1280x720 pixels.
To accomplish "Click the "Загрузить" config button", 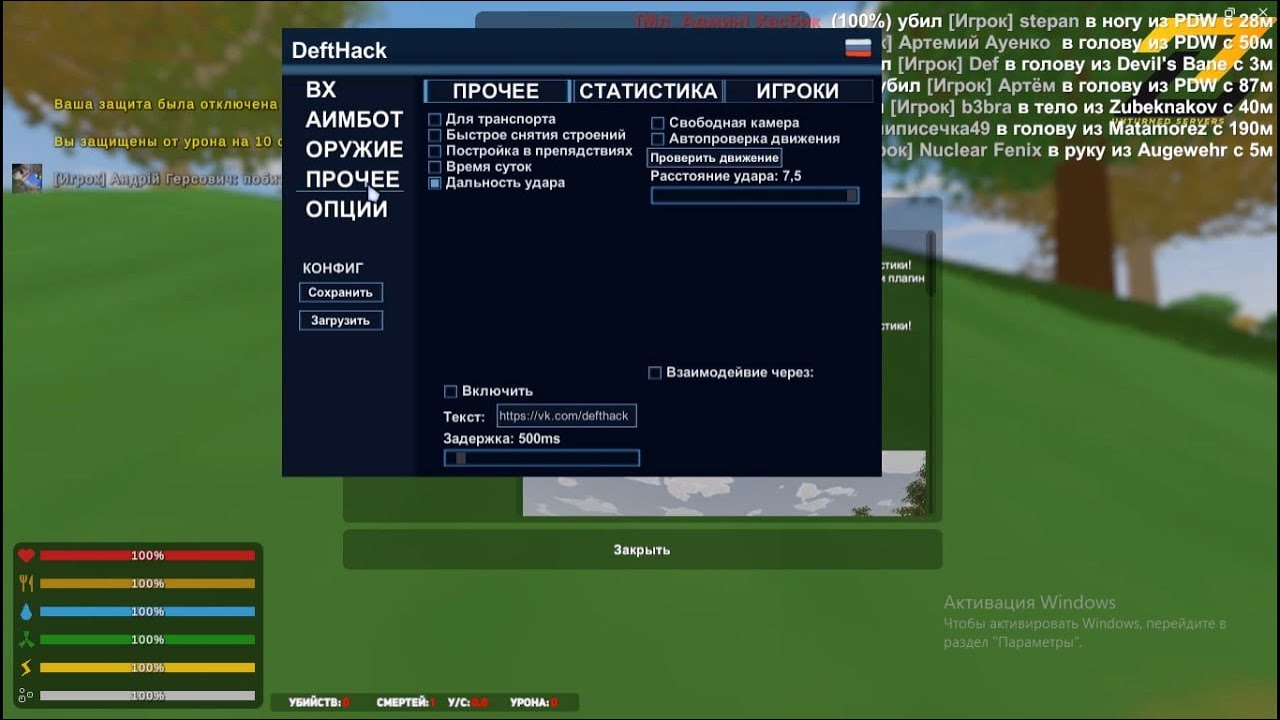I will tap(340, 320).
